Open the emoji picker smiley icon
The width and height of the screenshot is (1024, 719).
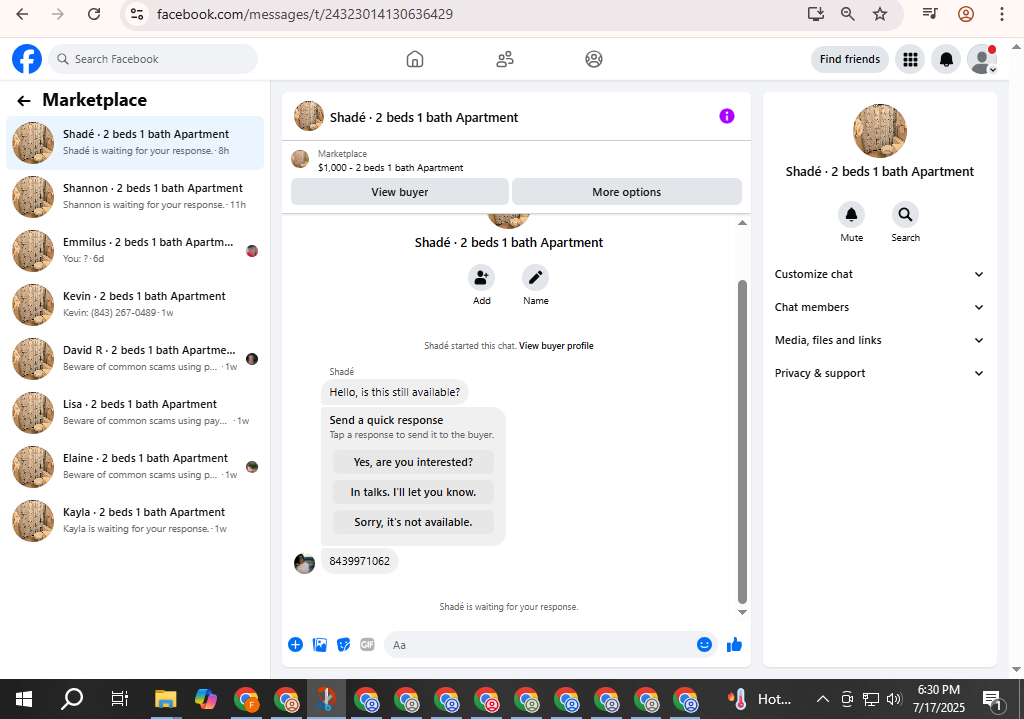click(704, 645)
